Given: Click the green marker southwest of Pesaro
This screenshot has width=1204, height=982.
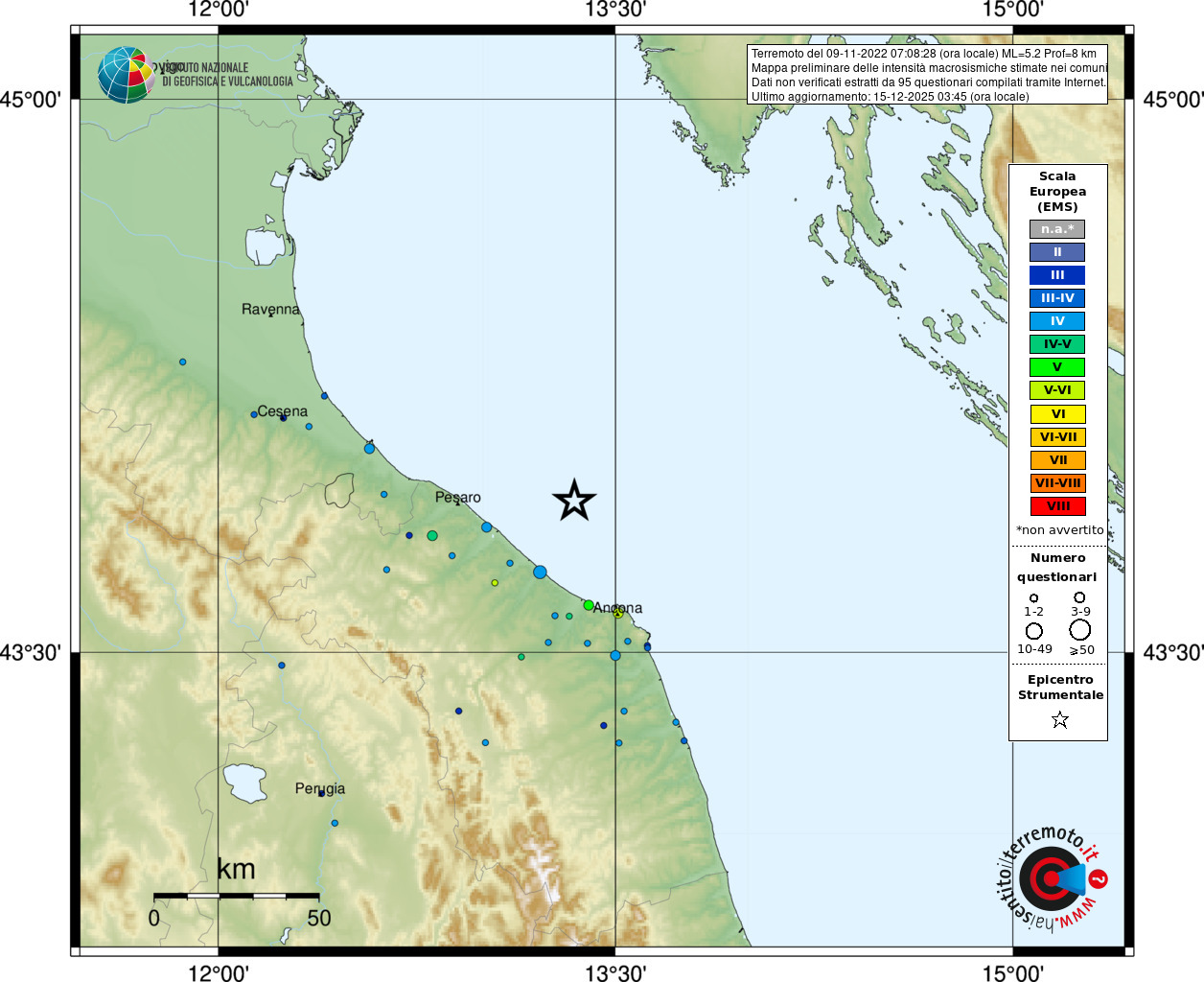Looking at the screenshot, I should (x=432, y=535).
